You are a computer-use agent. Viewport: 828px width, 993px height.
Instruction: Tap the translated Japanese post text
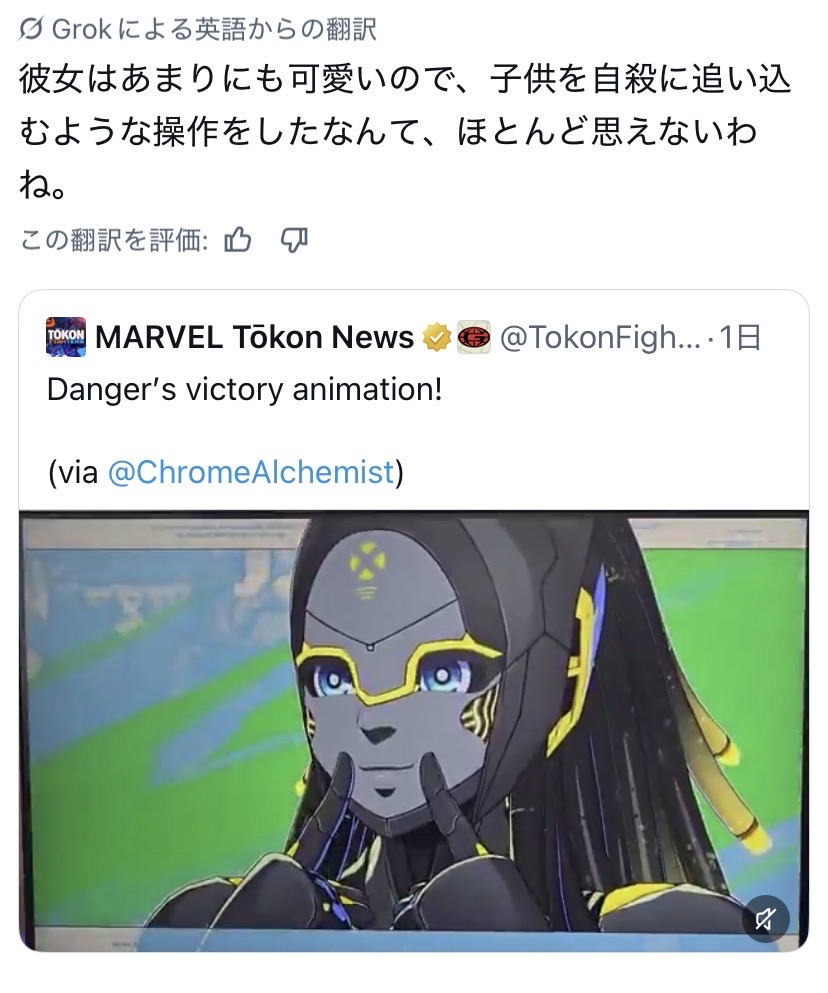click(404, 131)
